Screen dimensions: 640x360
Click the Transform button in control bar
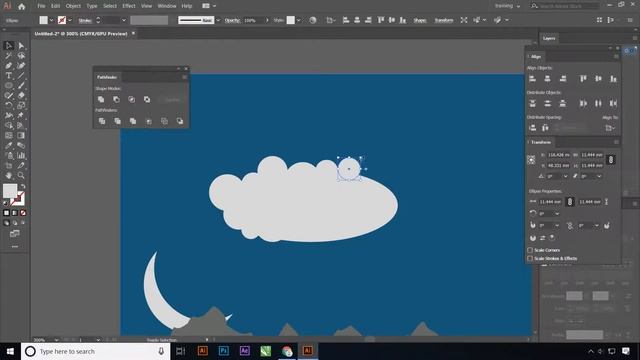[444, 20]
